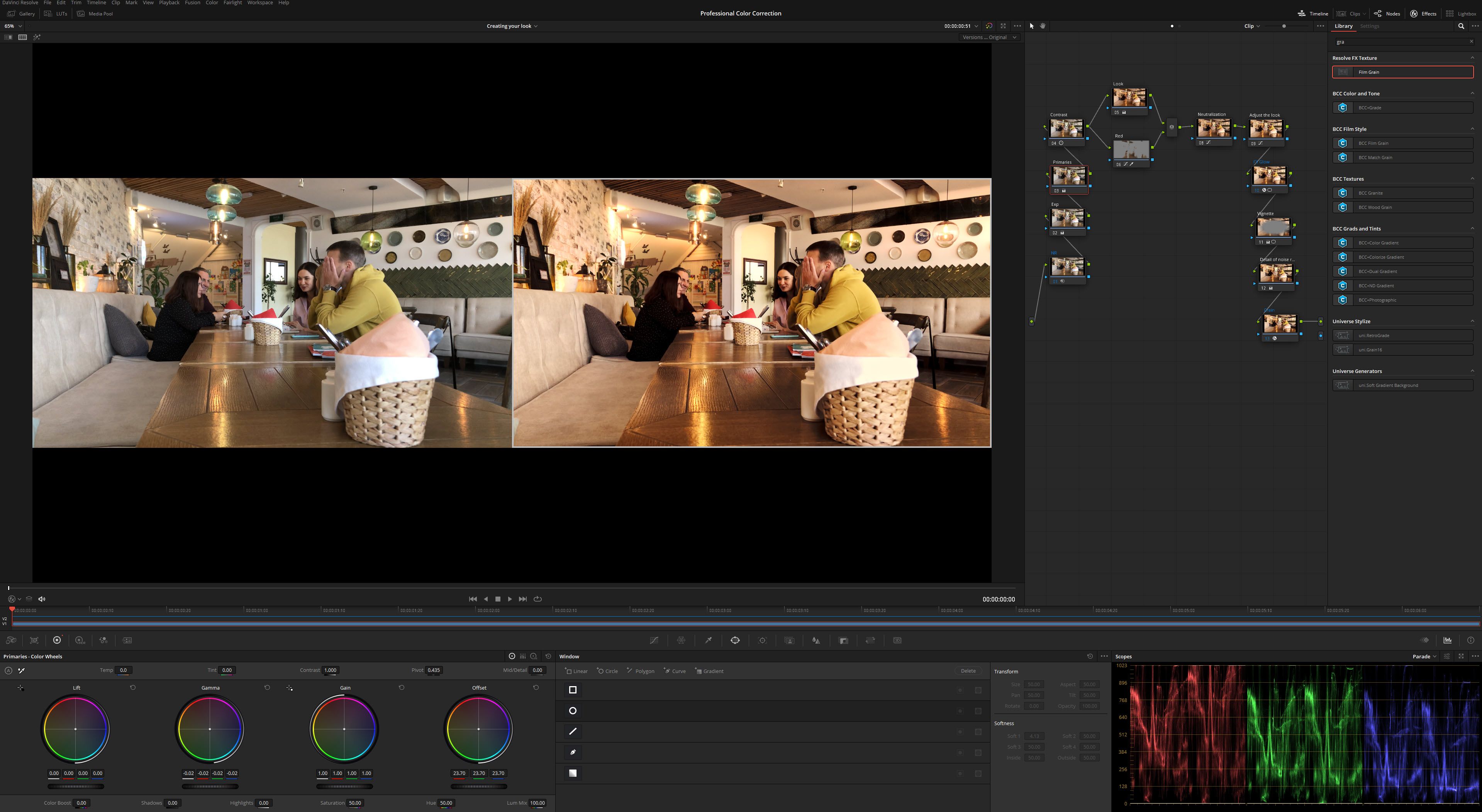Select the hand pan tool
This screenshot has height=812, width=1482.
point(1043,26)
